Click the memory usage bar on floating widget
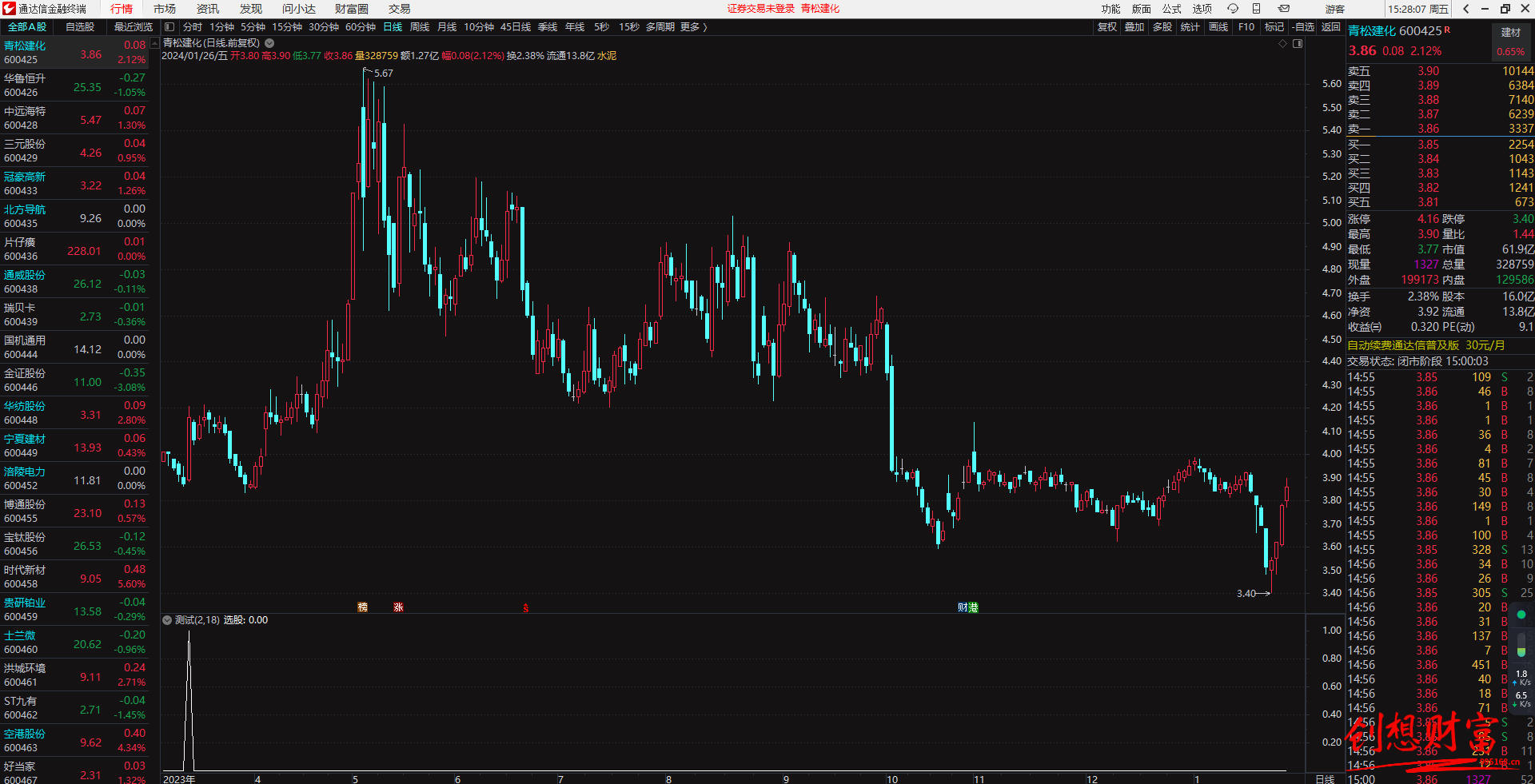 tap(1521, 644)
